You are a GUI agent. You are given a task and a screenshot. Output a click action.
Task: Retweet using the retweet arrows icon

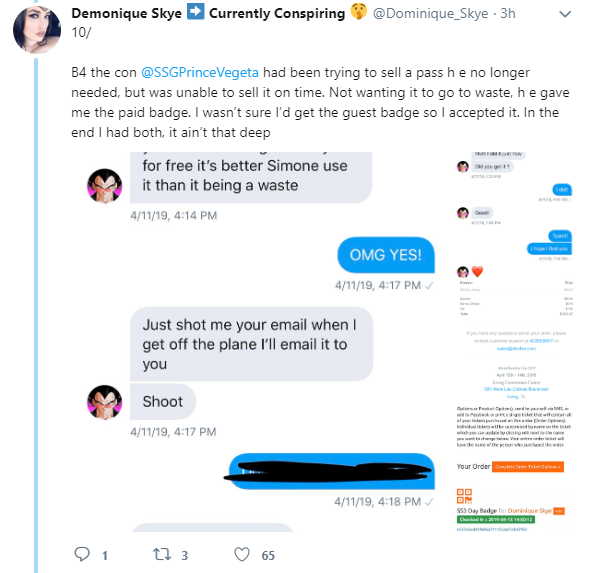click(162, 554)
